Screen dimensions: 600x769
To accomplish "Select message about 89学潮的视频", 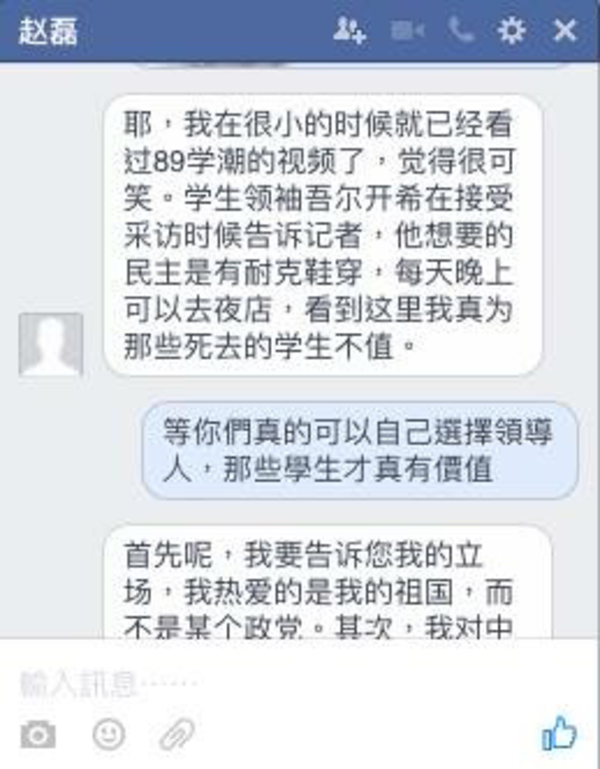I will pyautogui.click(x=323, y=235).
